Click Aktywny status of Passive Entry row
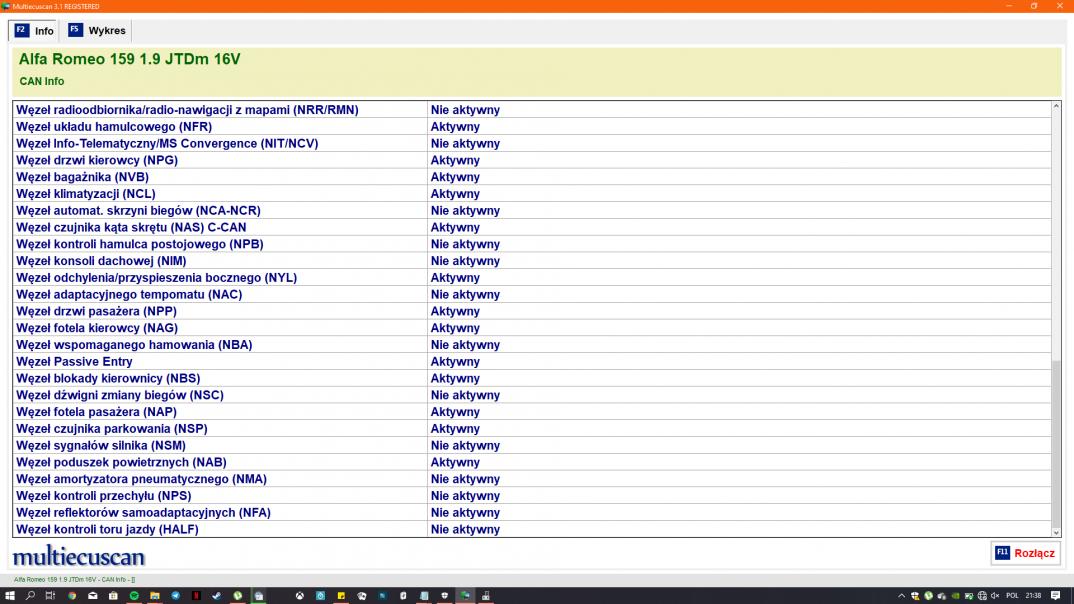The width and height of the screenshot is (1074, 604). pyautogui.click(x=455, y=362)
